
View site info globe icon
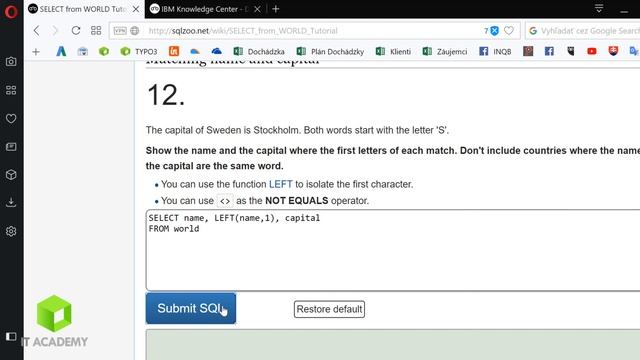(135, 31)
